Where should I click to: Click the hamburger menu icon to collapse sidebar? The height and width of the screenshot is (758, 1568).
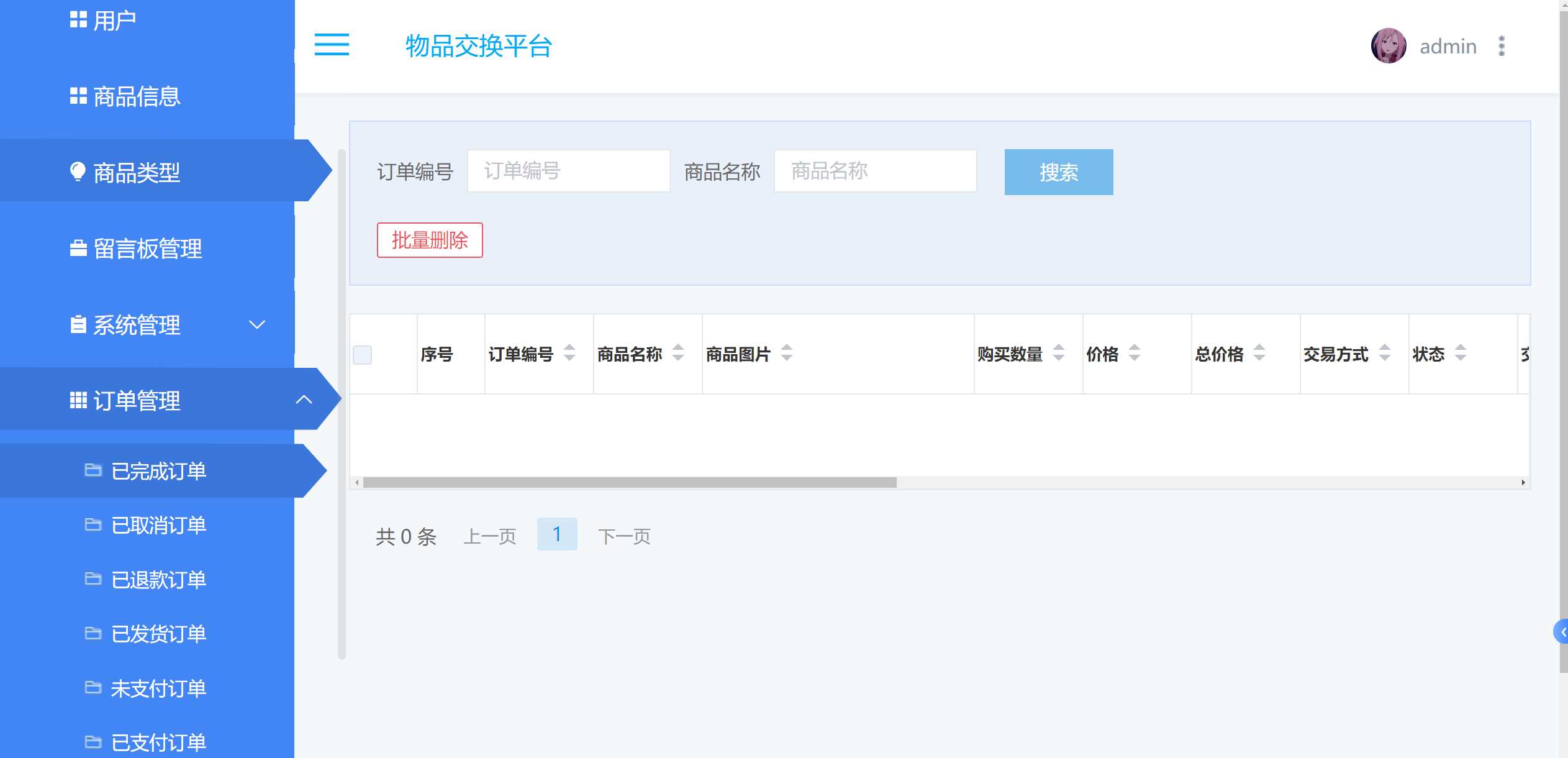[332, 46]
